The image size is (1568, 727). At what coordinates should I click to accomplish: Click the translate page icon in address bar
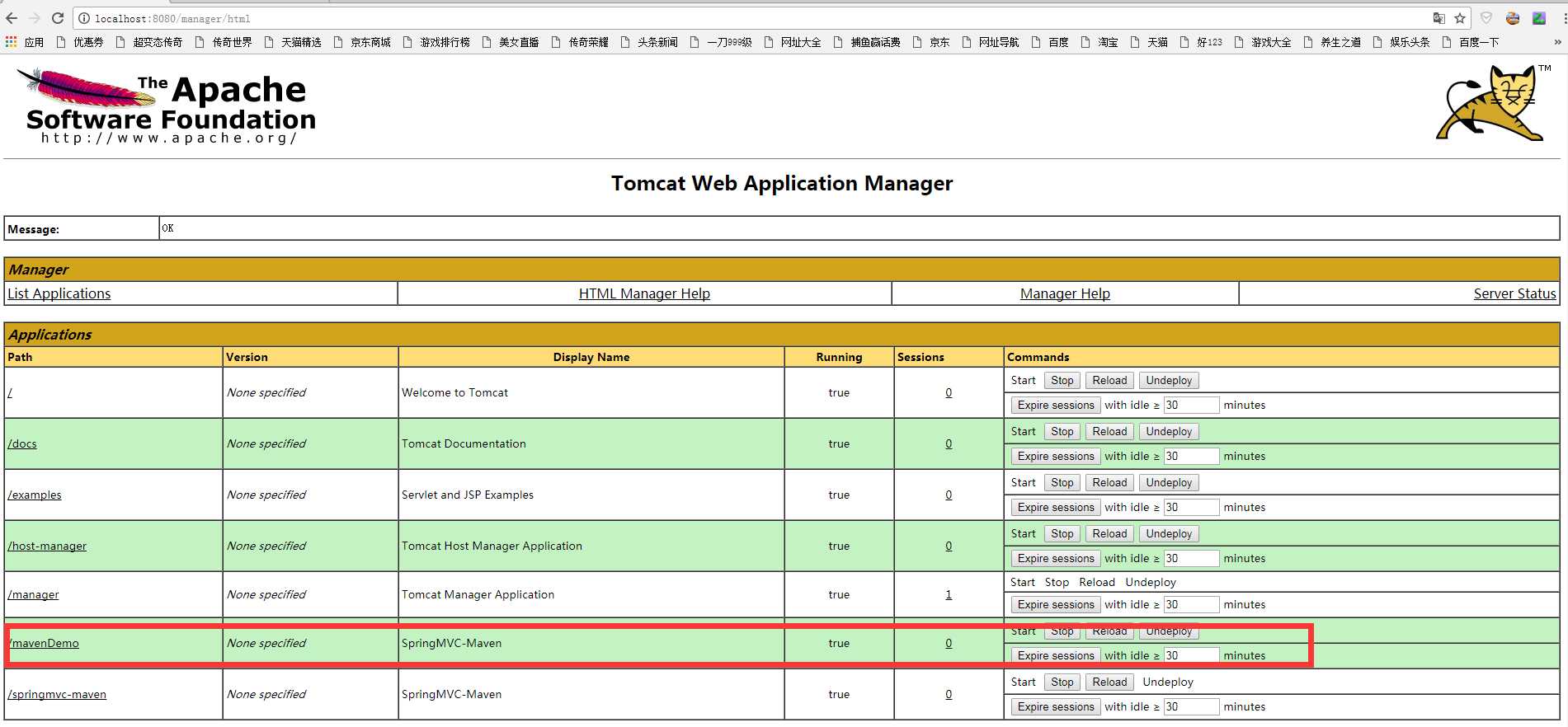pos(1439,18)
